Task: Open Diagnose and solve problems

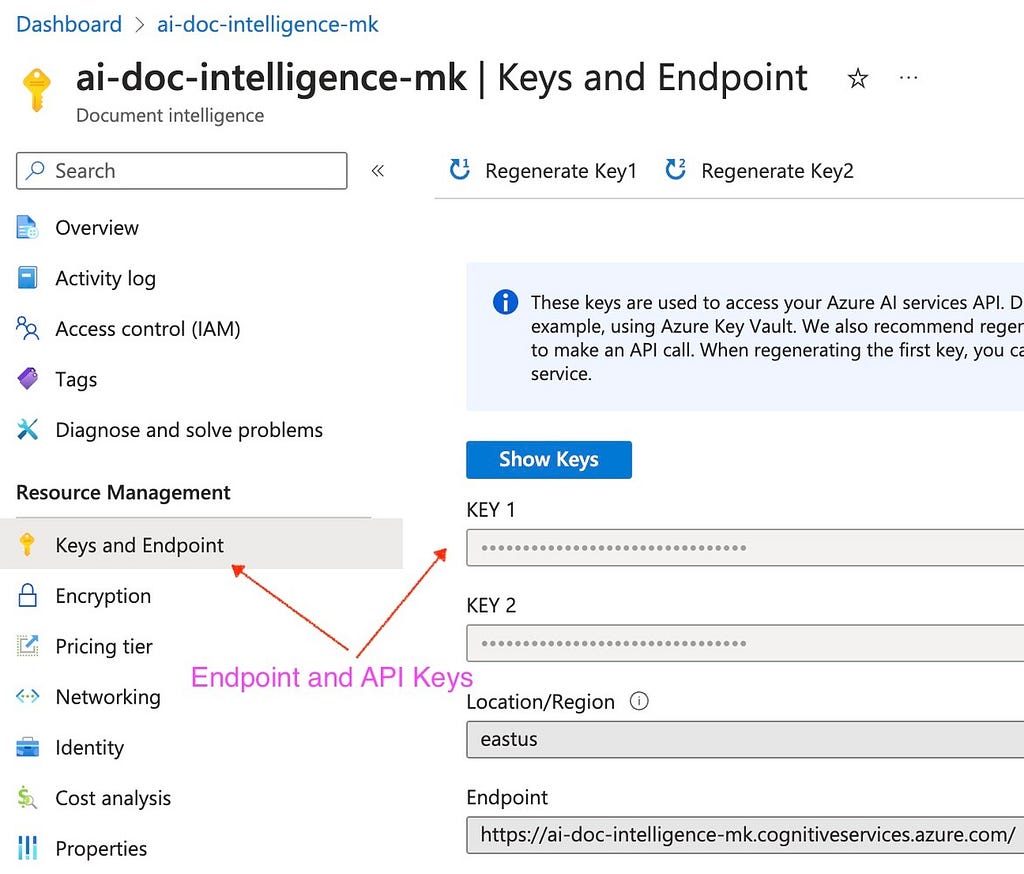Action: [189, 430]
